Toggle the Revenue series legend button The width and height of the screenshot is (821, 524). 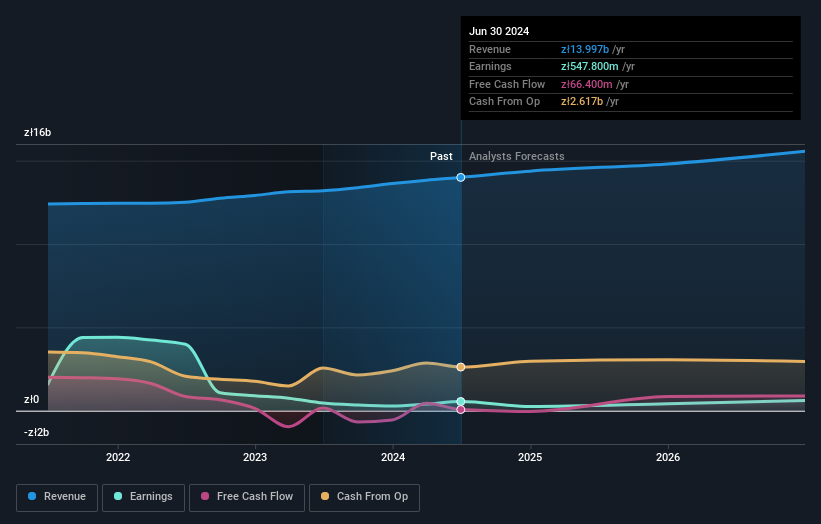click(57, 497)
